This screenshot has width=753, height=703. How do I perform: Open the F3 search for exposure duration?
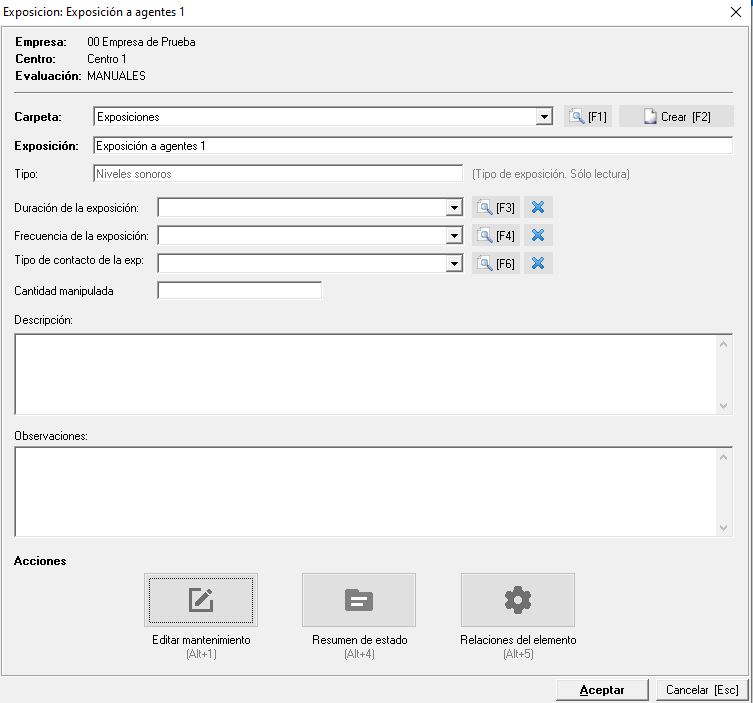(x=496, y=208)
